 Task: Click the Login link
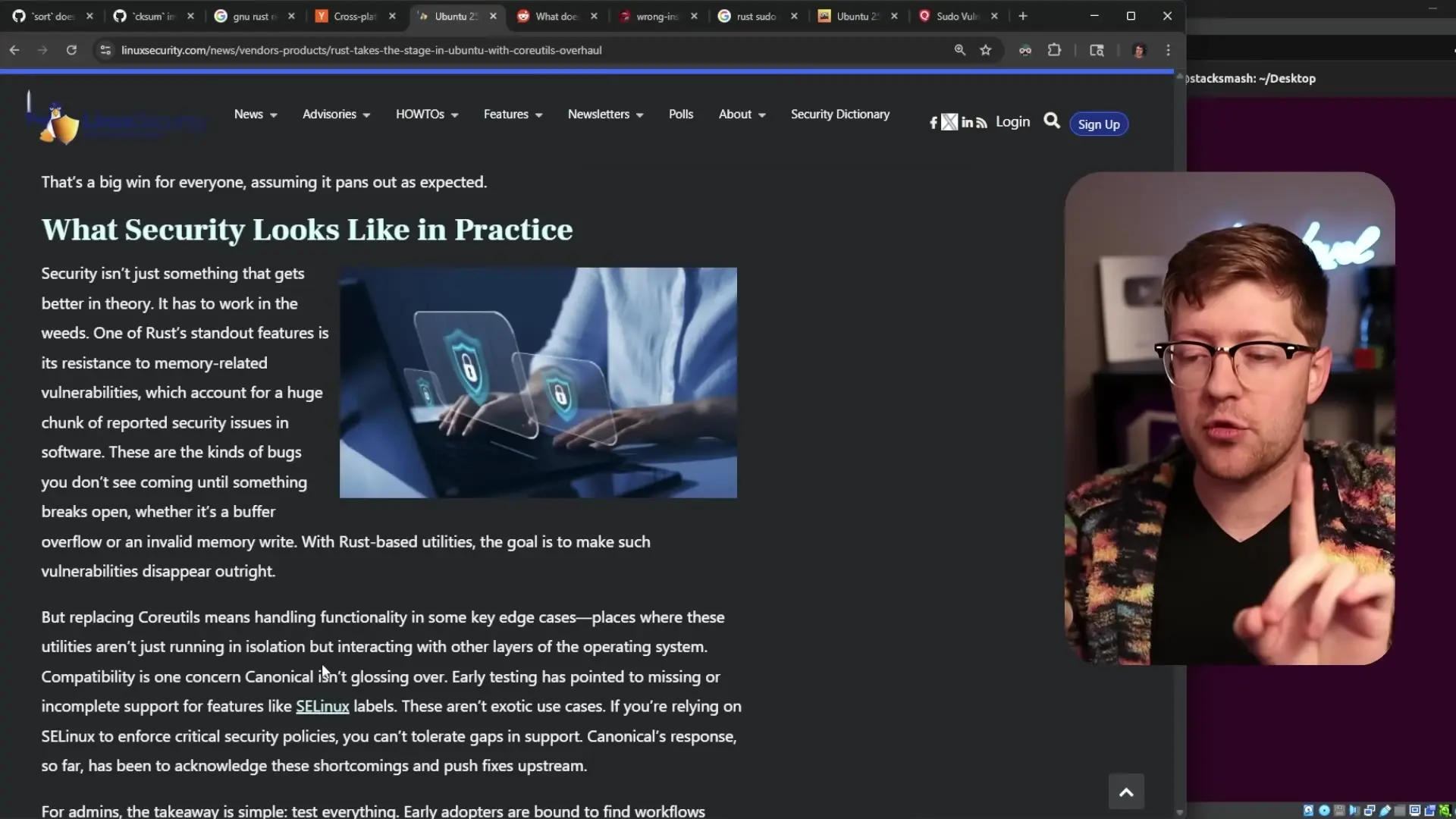coord(1012,122)
